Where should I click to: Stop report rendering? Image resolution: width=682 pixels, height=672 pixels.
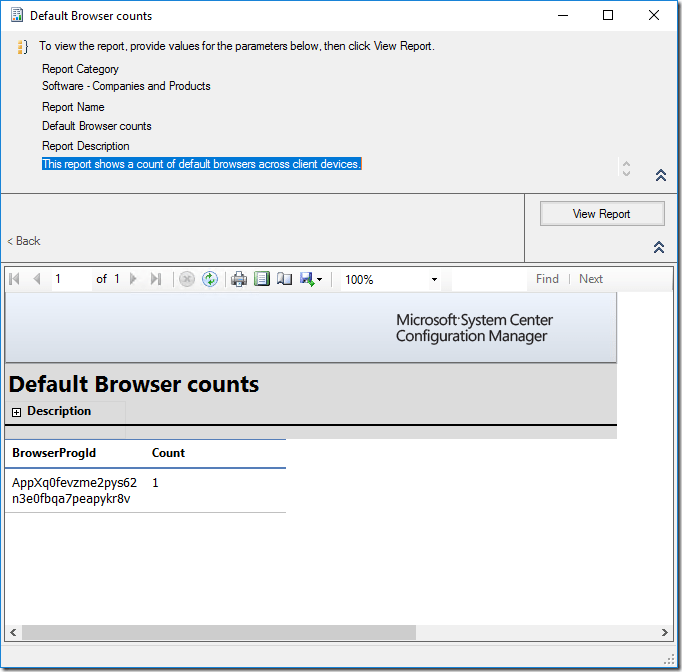coord(187,279)
